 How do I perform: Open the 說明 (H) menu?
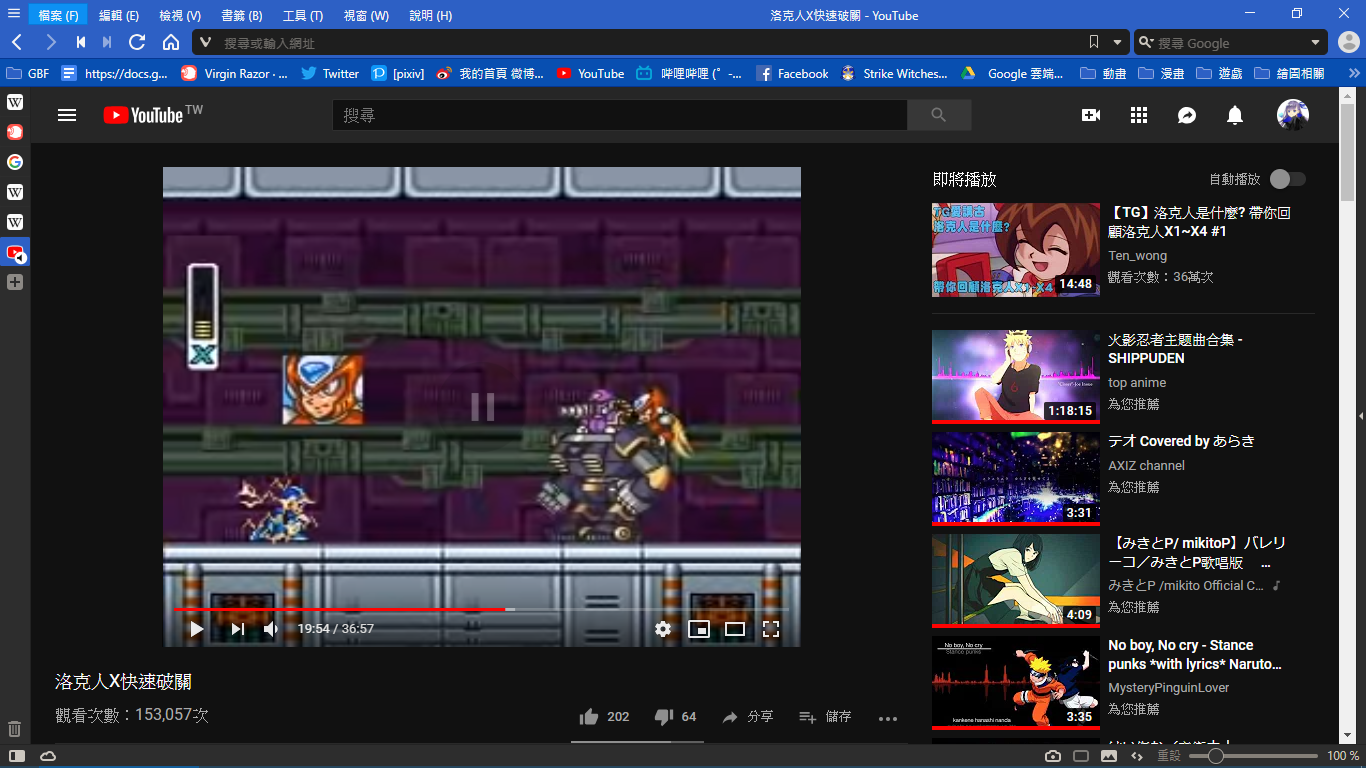tap(431, 15)
